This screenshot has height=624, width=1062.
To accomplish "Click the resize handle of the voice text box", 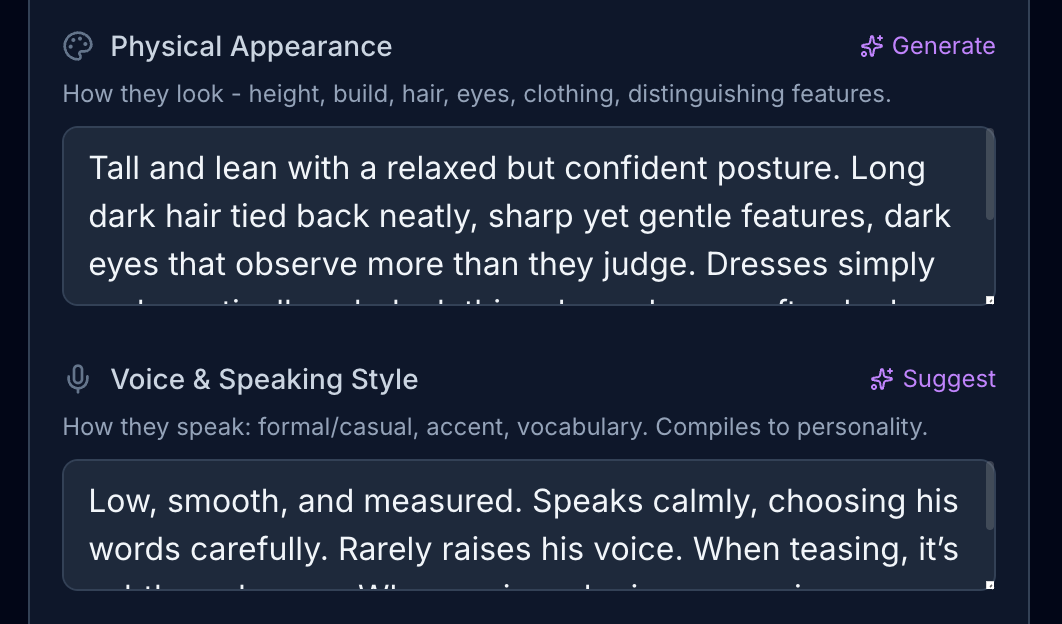I will (x=990, y=585).
